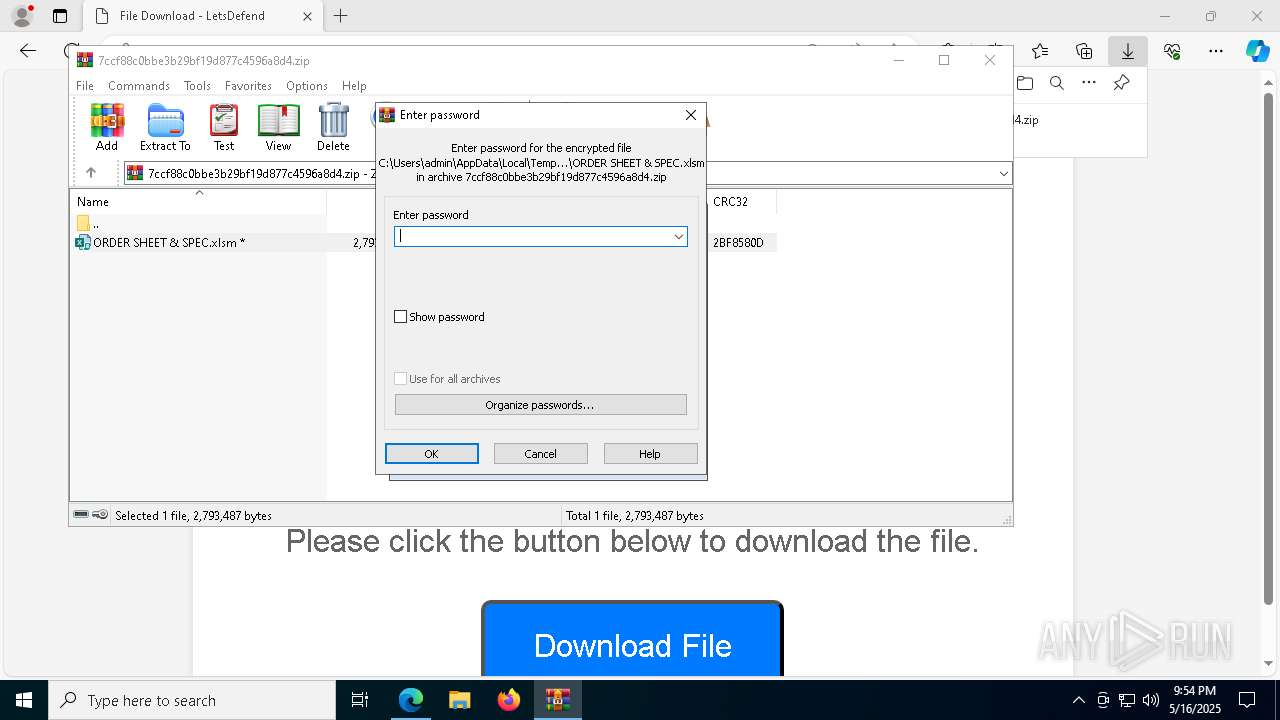The height and width of the screenshot is (720, 1280).
Task: Click the drive icon in WinRAR status bar
Action: pyautogui.click(x=81, y=515)
